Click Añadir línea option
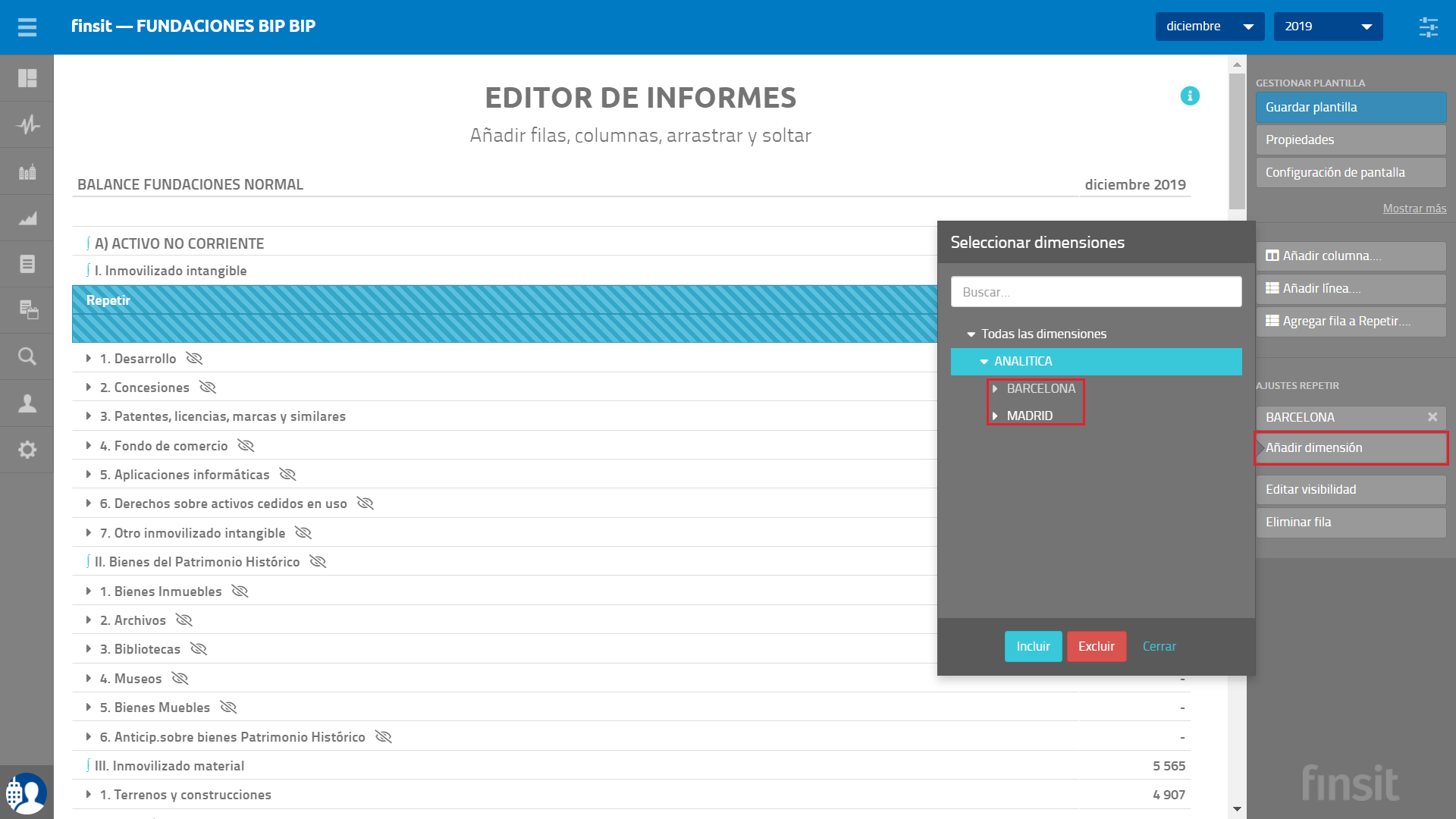Image resolution: width=1456 pixels, height=819 pixels. click(x=1351, y=289)
